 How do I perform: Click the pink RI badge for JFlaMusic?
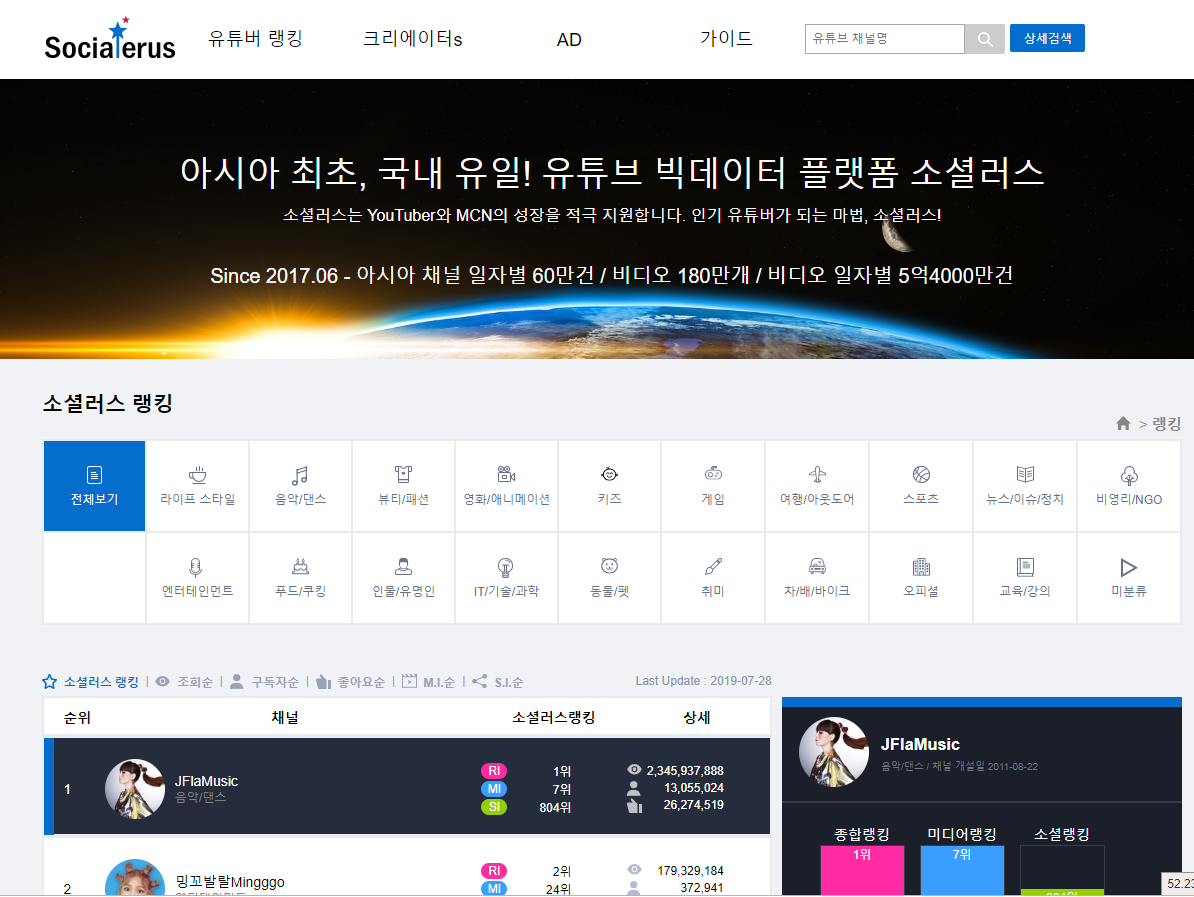pos(493,771)
